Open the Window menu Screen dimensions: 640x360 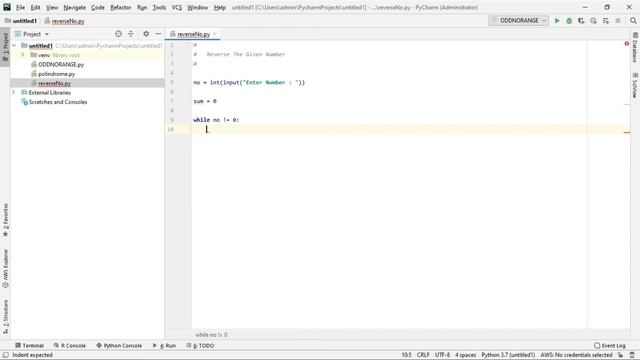(x=198, y=7)
